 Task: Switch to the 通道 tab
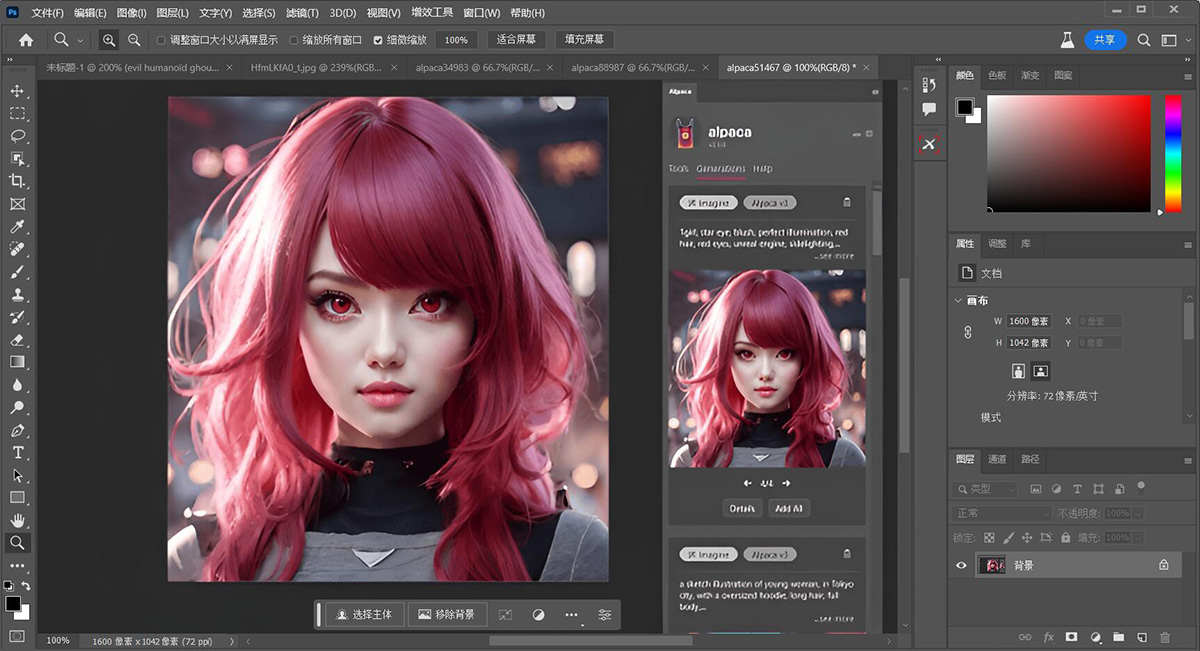pos(997,459)
